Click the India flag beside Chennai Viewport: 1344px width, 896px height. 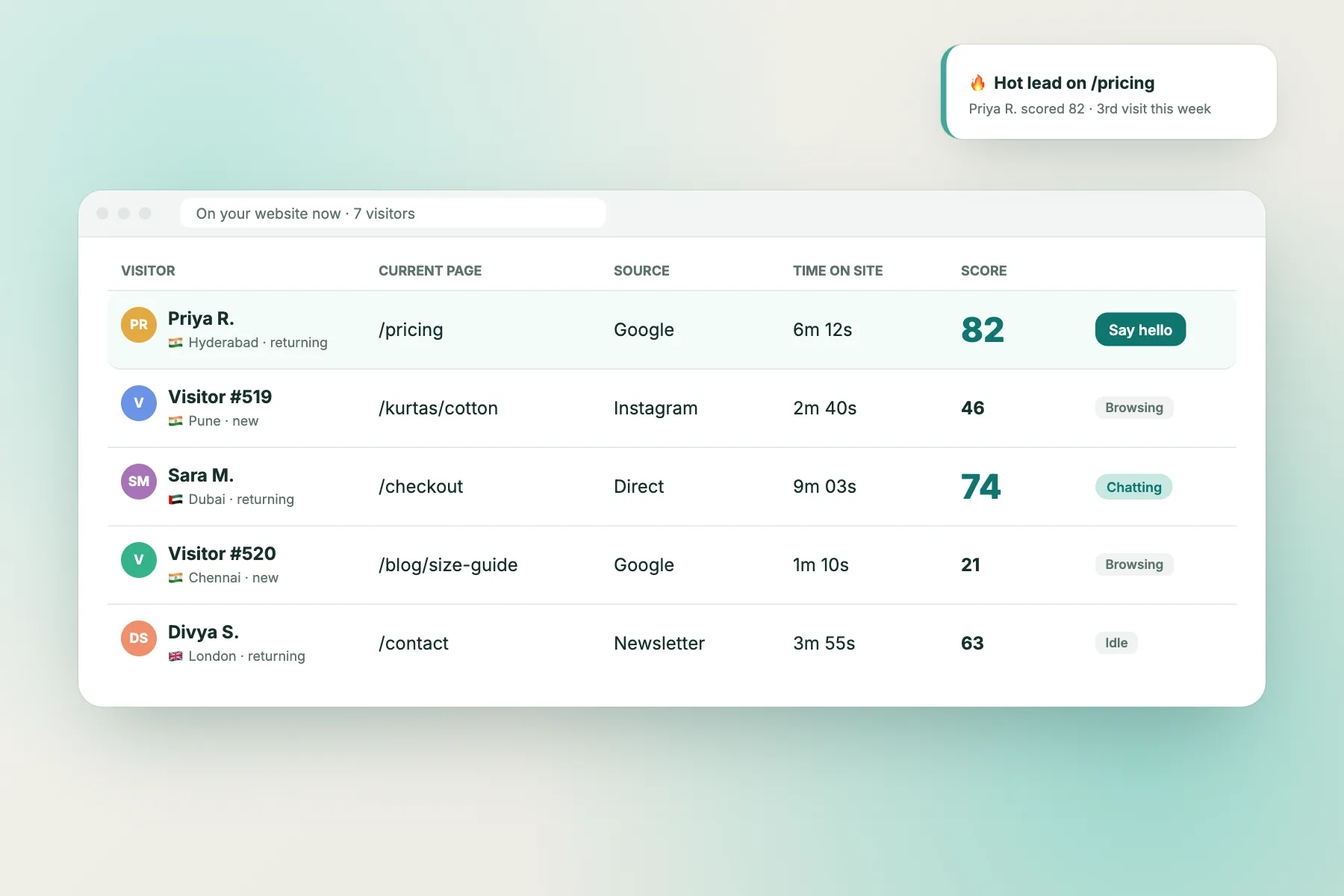tap(175, 578)
